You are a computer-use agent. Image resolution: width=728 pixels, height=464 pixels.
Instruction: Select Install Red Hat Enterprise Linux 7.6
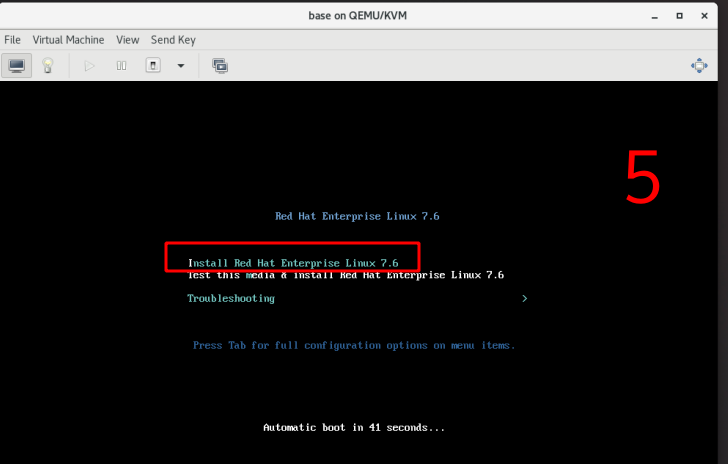293,263
